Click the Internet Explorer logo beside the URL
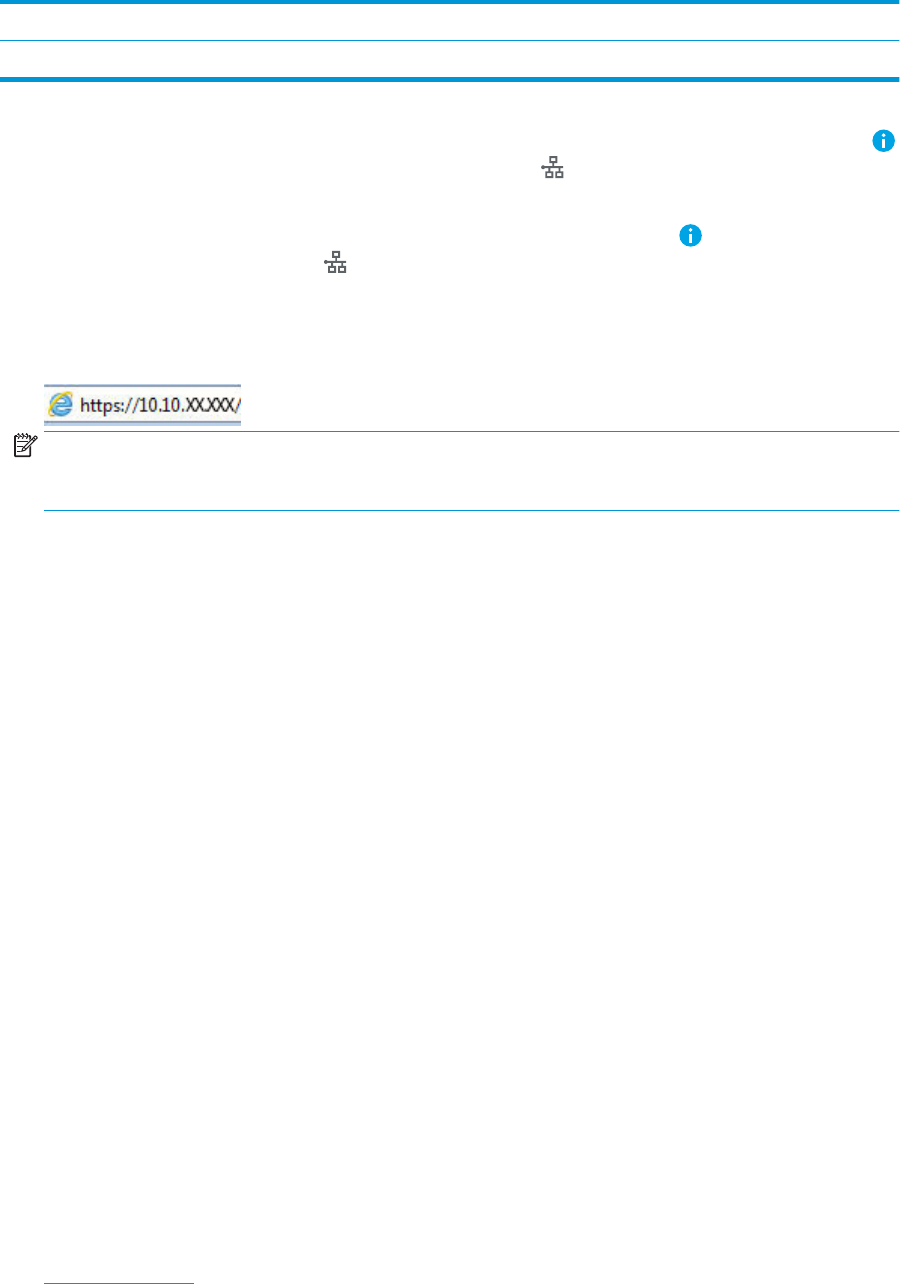This screenshot has height=1284, width=900. (61, 405)
